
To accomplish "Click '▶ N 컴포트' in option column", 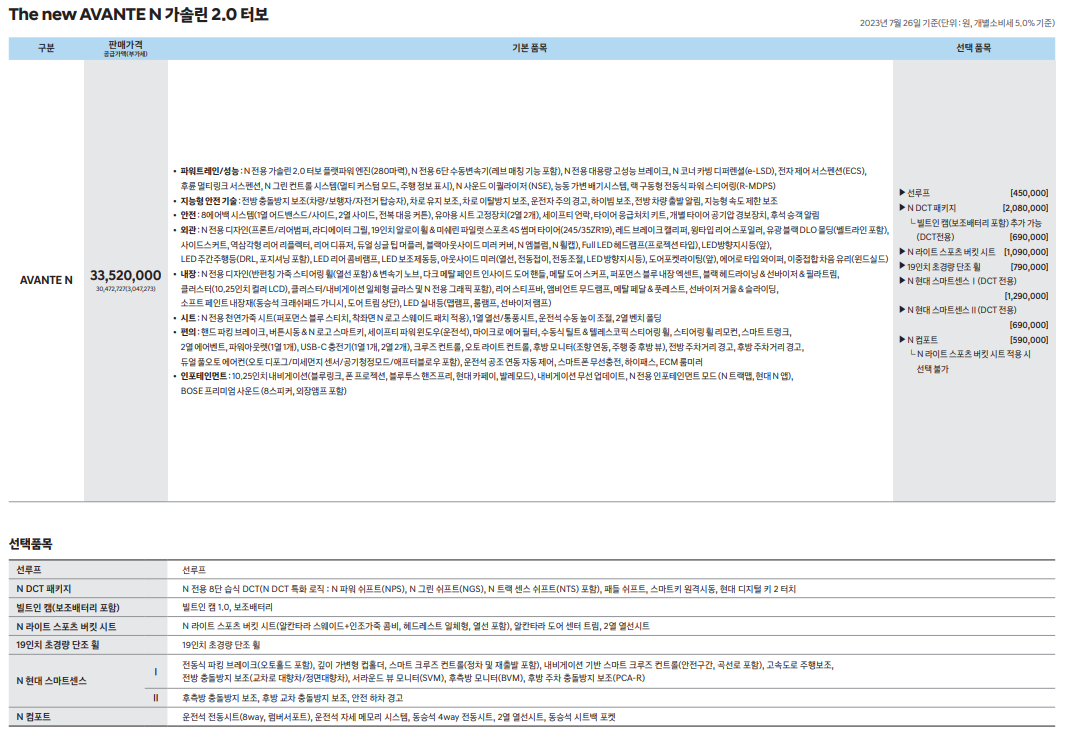I will click(918, 340).
